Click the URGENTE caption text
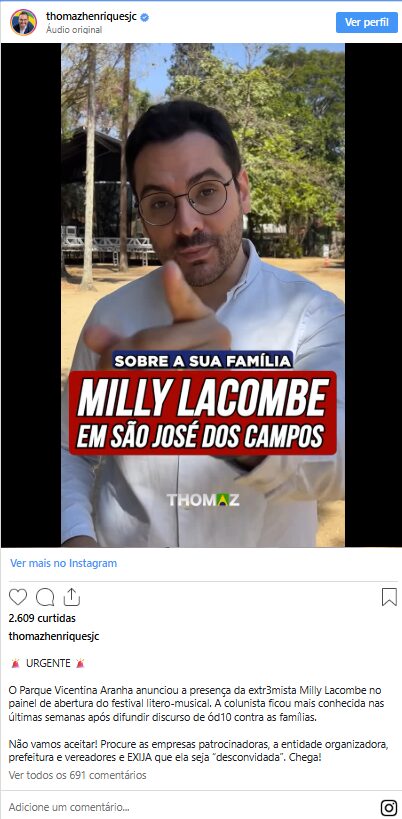 [x=48, y=663]
